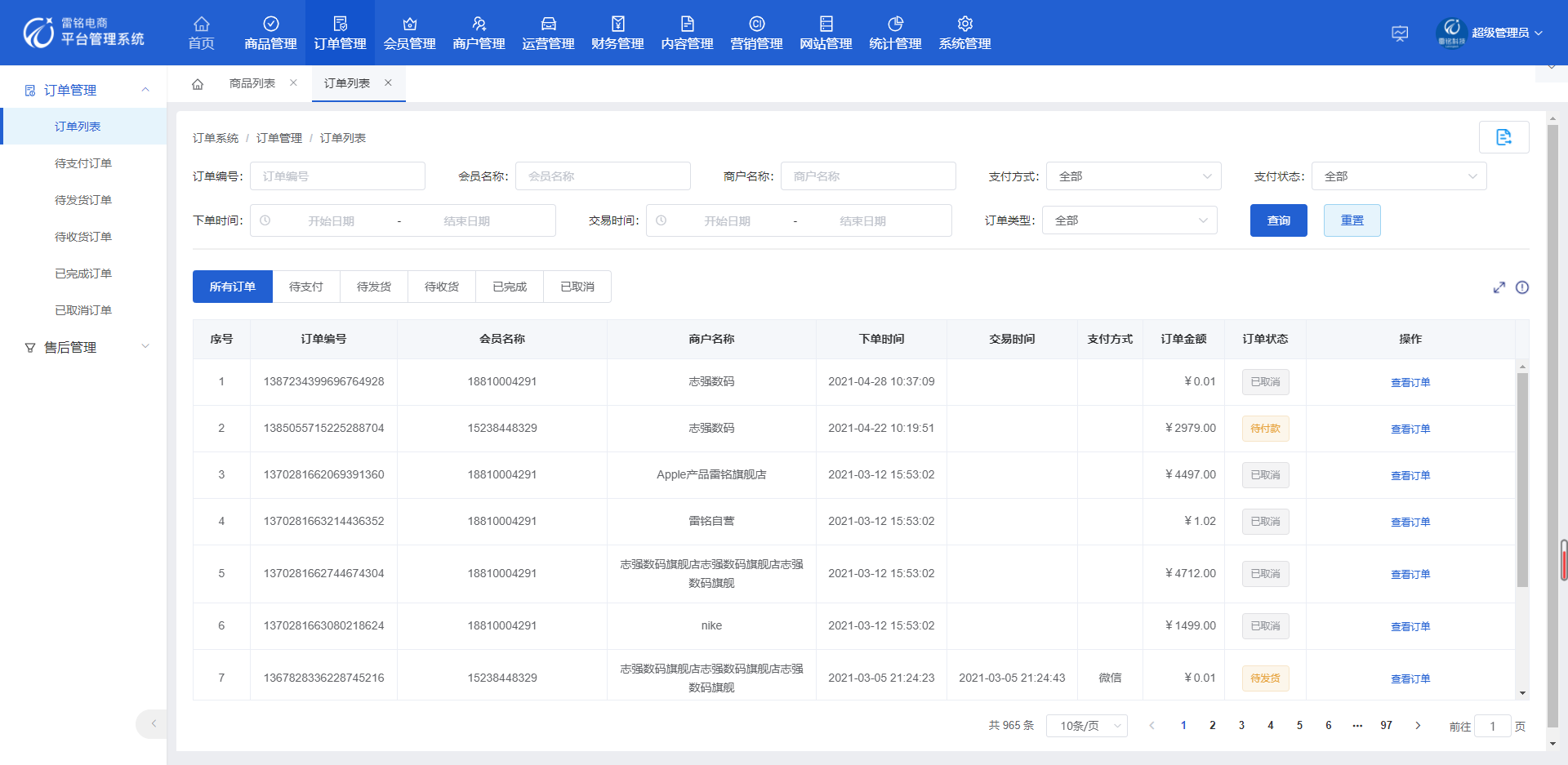
Task: Click the home icon in tab bar
Action: click(x=198, y=84)
